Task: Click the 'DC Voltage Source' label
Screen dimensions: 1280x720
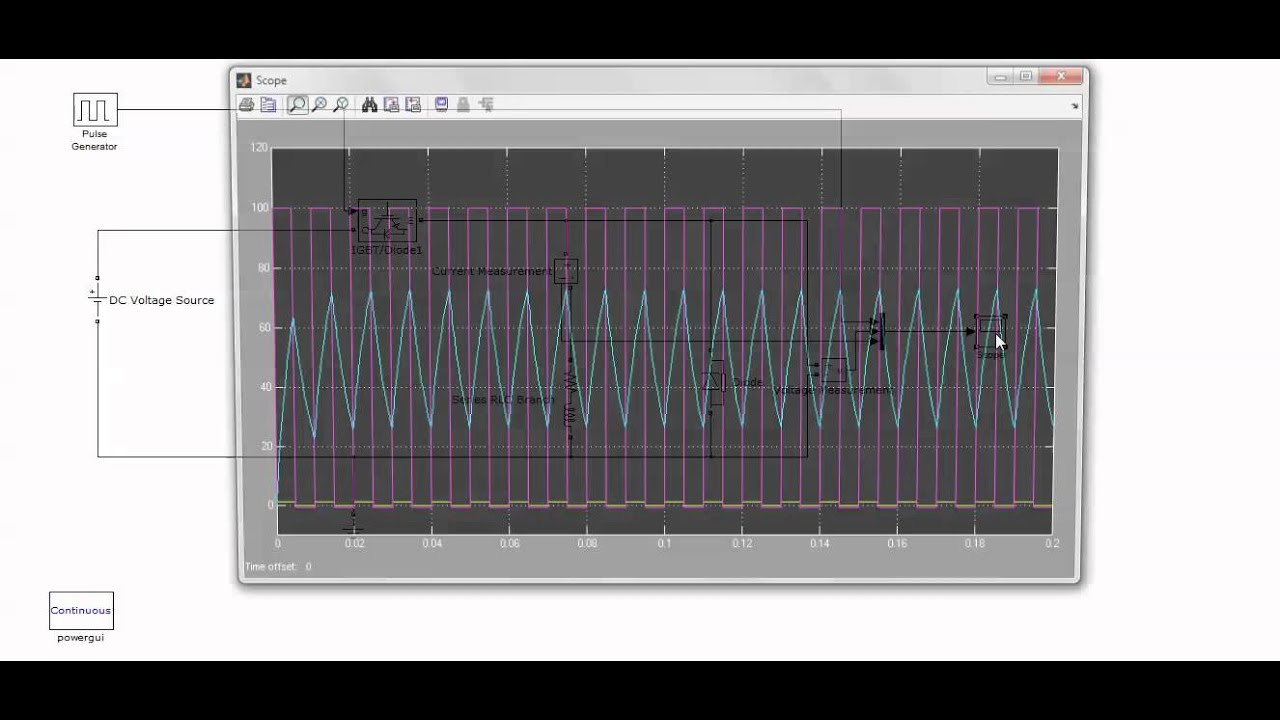Action: click(161, 300)
